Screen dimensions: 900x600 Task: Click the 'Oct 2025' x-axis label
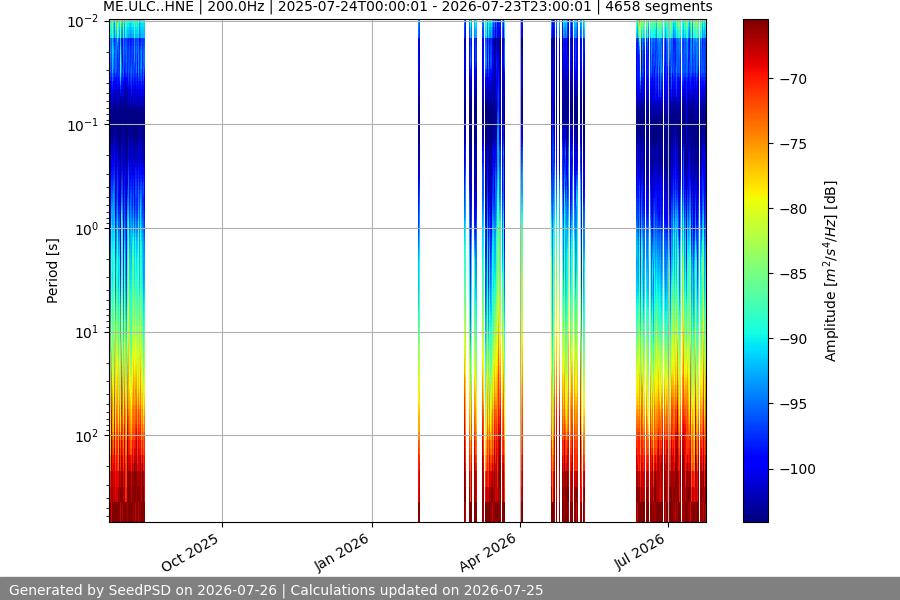(x=190, y=552)
